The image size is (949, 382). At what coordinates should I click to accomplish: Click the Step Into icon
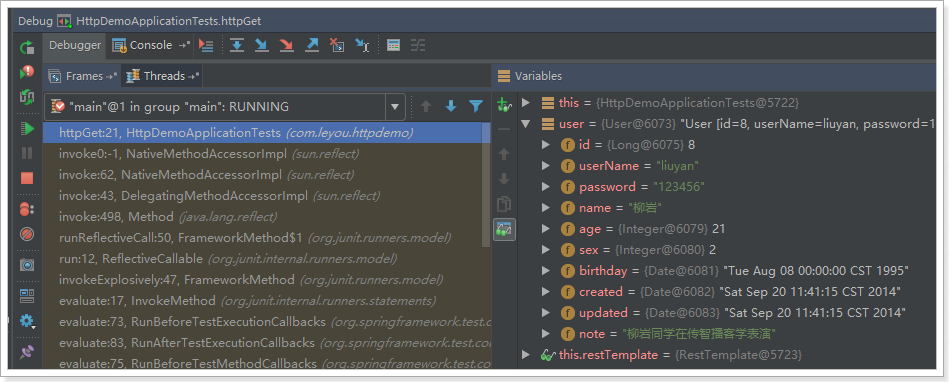point(261,45)
